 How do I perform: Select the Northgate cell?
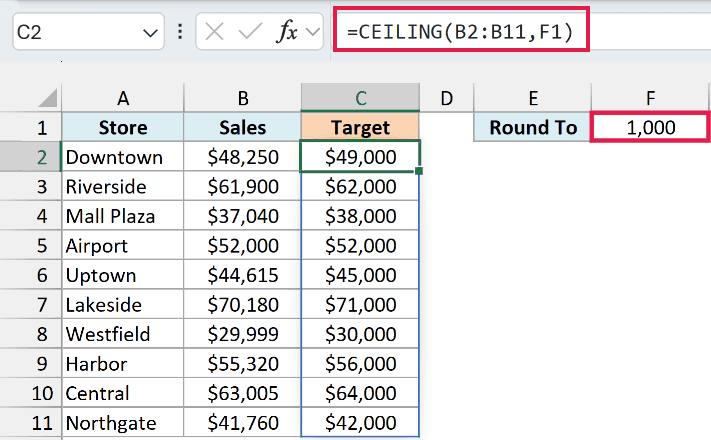click(x=123, y=422)
